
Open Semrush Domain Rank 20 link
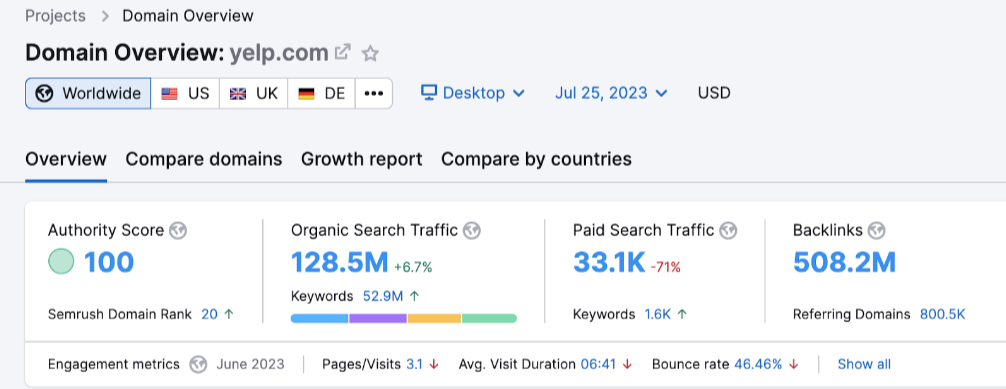[x=210, y=315]
